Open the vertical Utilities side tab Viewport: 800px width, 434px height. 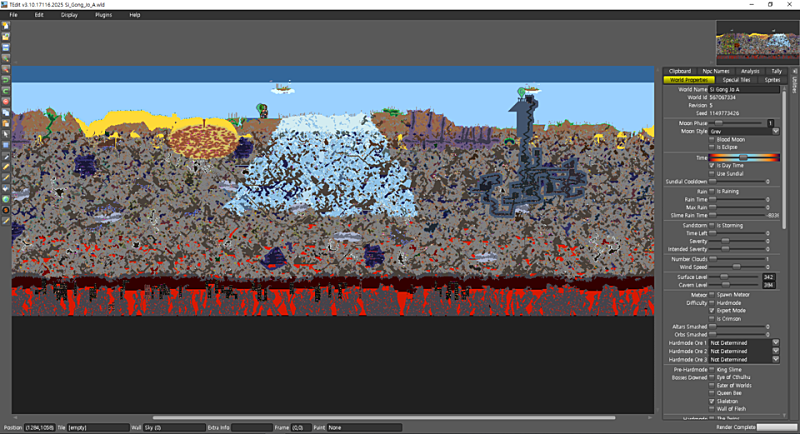[x=794, y=85]
